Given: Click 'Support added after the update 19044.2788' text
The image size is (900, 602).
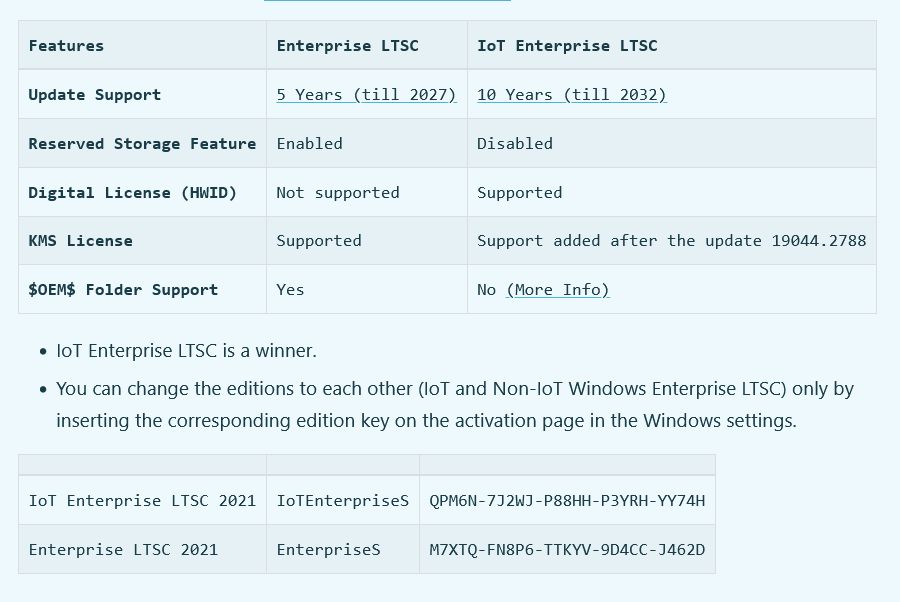Looking at the screenshot, I should tap(672, 241).
